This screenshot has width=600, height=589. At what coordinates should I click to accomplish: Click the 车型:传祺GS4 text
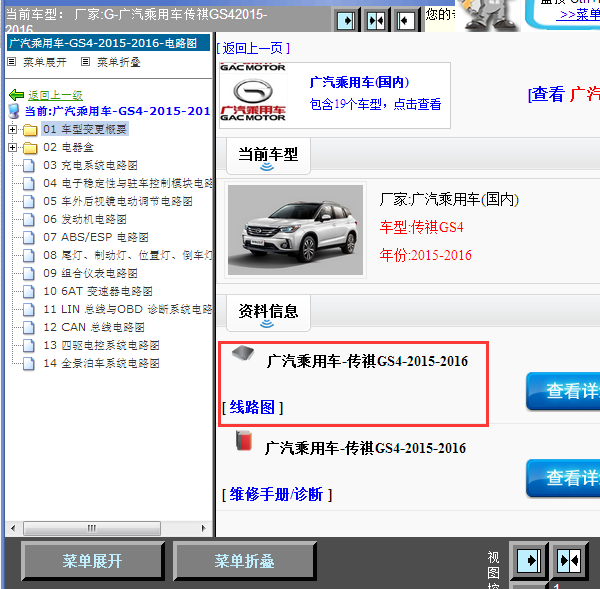(421, 227)
